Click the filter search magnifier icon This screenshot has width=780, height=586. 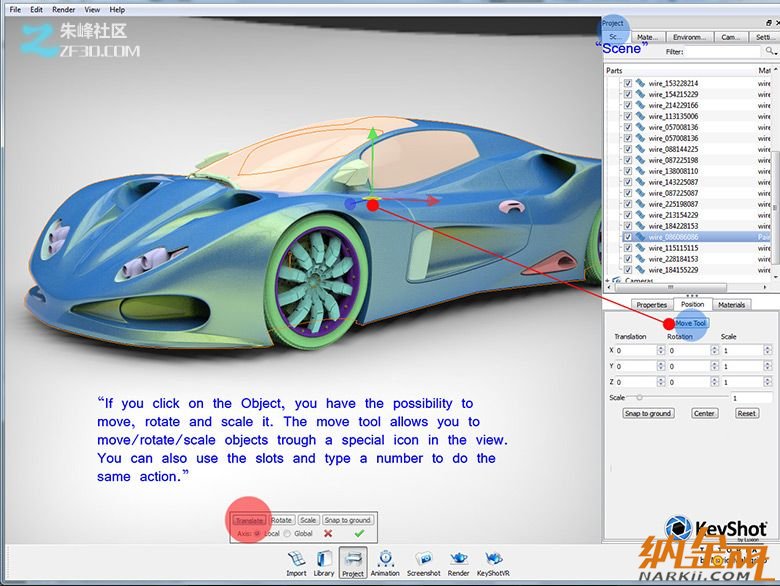coord(769,51)
